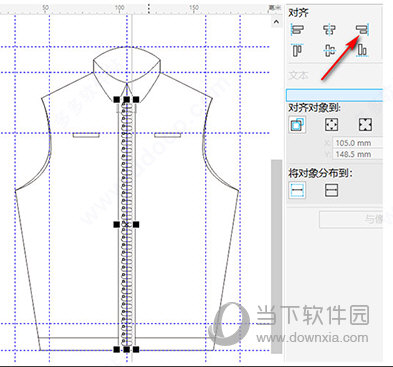Click the bottom-left handle of zipper

pos(116,349)
